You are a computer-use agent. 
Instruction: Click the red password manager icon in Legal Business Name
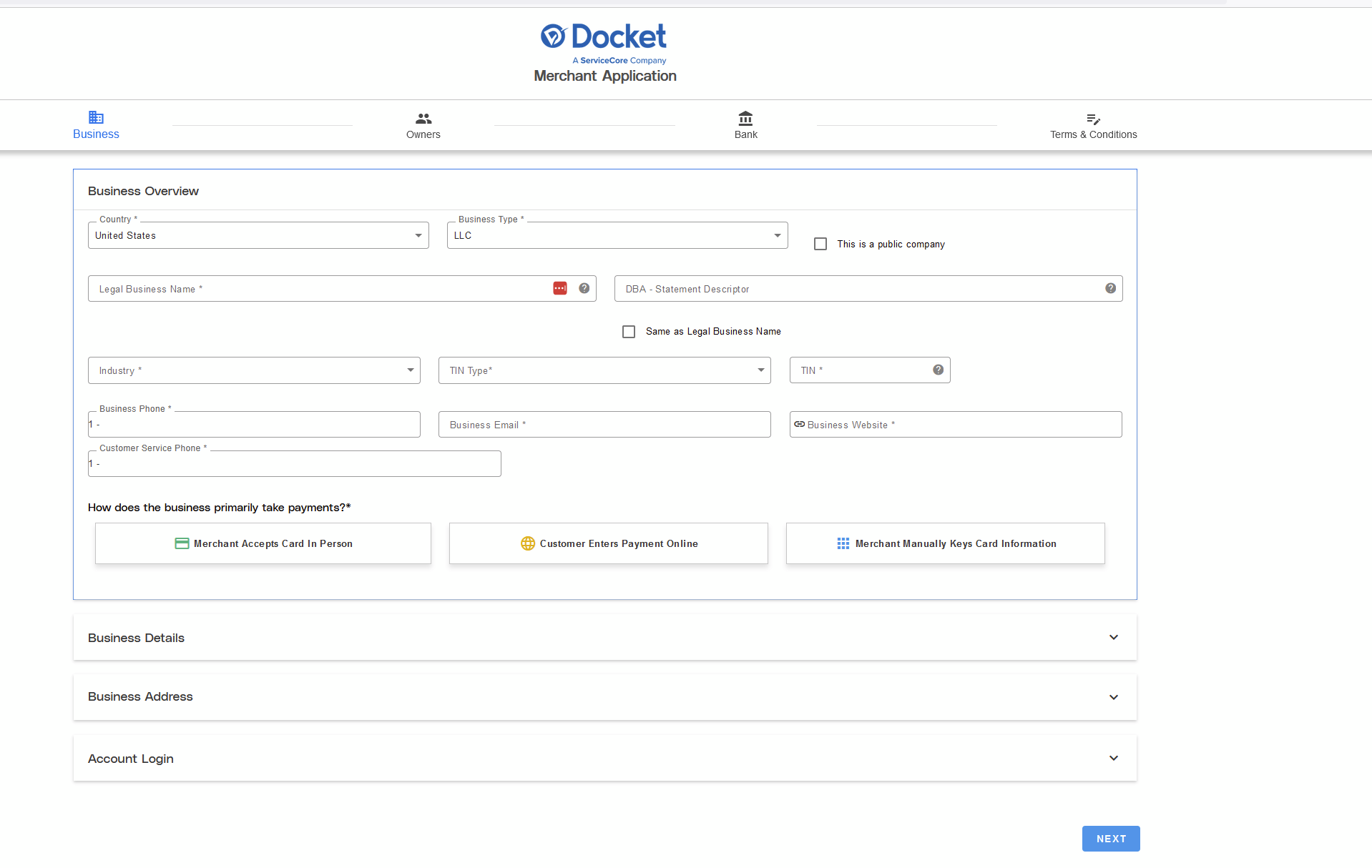coord(560,288)
